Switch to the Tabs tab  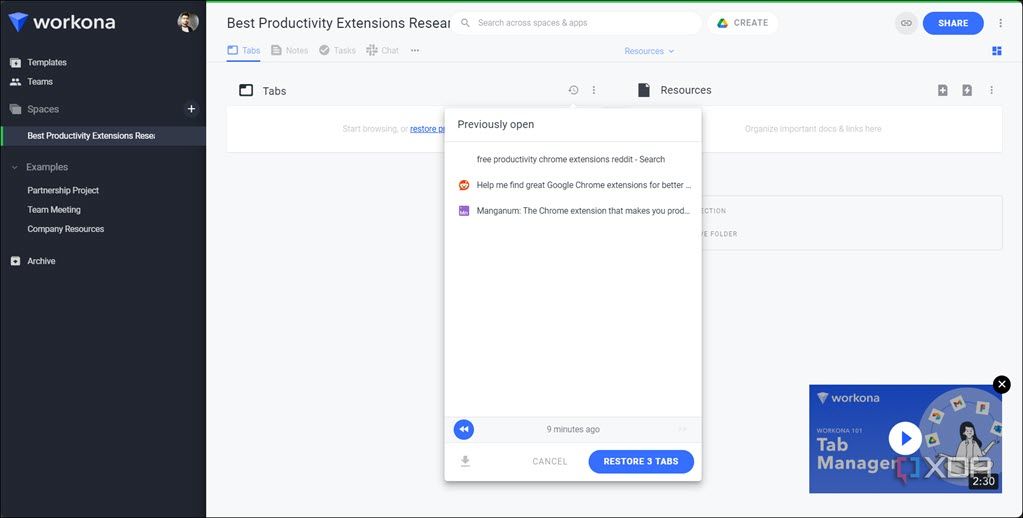(243, 51)
